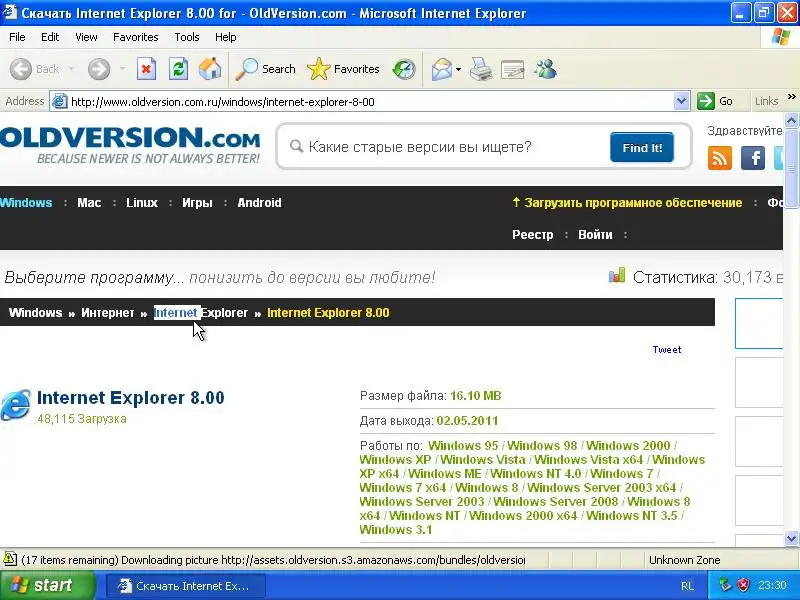The width and height of the screenshot is (800, 600).
Task: Click the Реестр link
Action: (533, 235)
